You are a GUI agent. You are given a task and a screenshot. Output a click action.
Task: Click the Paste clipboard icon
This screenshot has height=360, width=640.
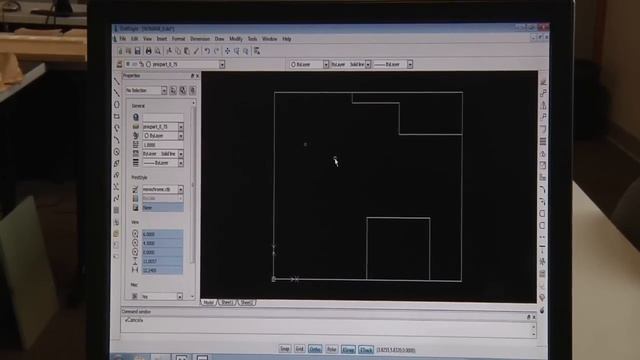click(x=187, y=51)
